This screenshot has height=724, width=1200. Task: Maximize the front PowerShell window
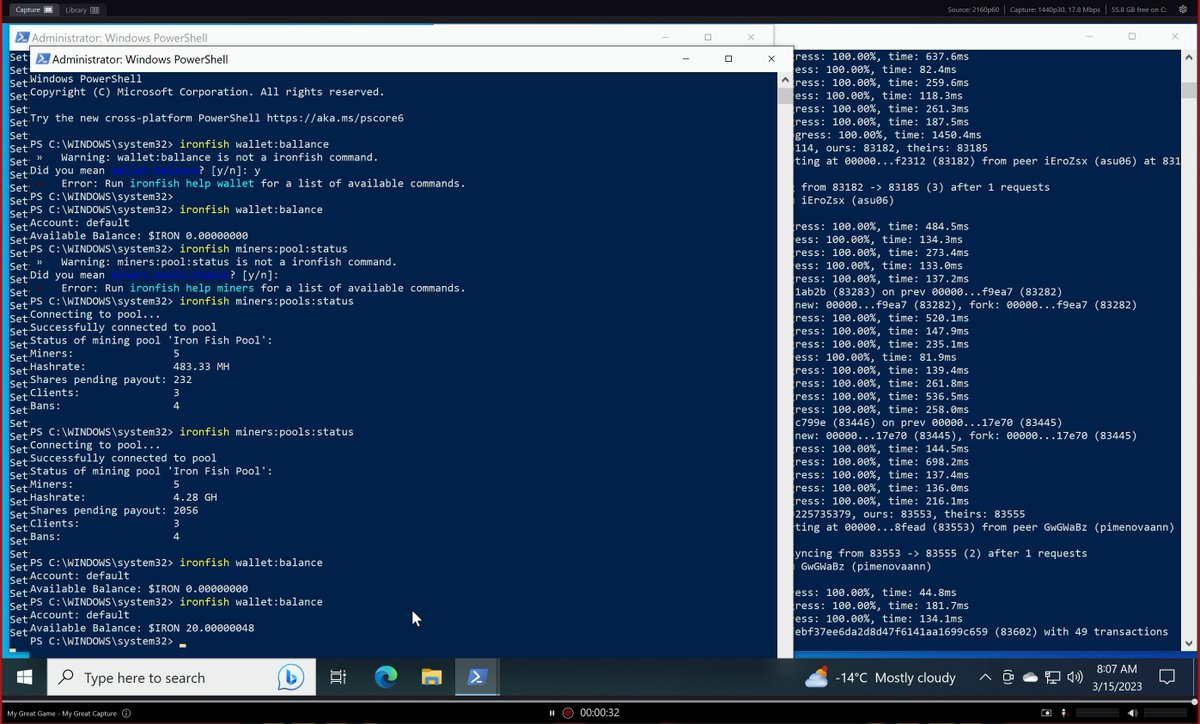pyautogui.click(x=728, y=59)
